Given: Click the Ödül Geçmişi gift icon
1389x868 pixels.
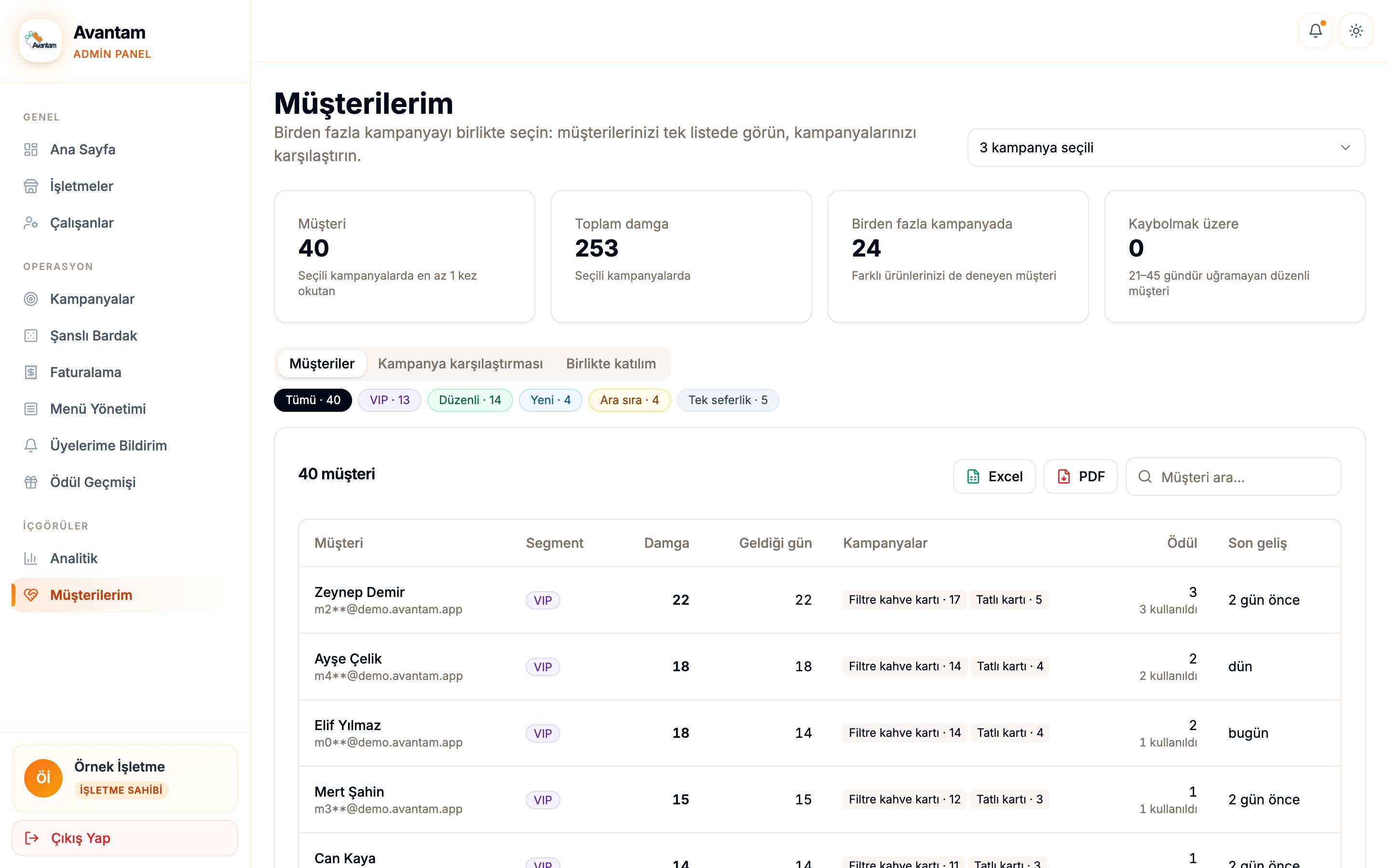Looking at the screenshot, I should pos(31,482).
